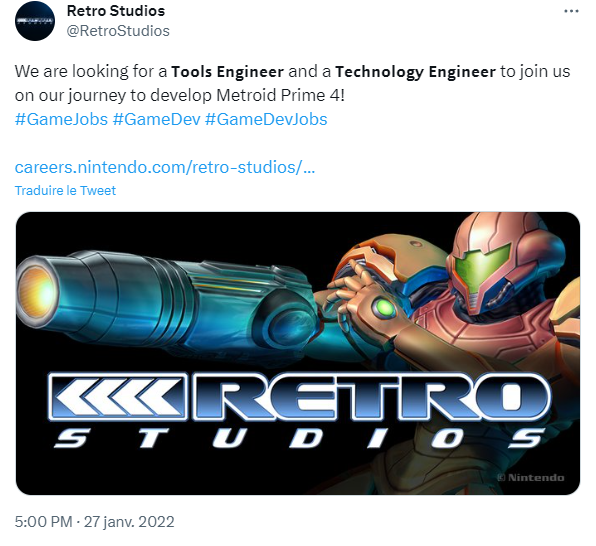Click the Retro chevron arrows logo in image
The width and height of the screenshot is (596, 546).
(118, 397)
